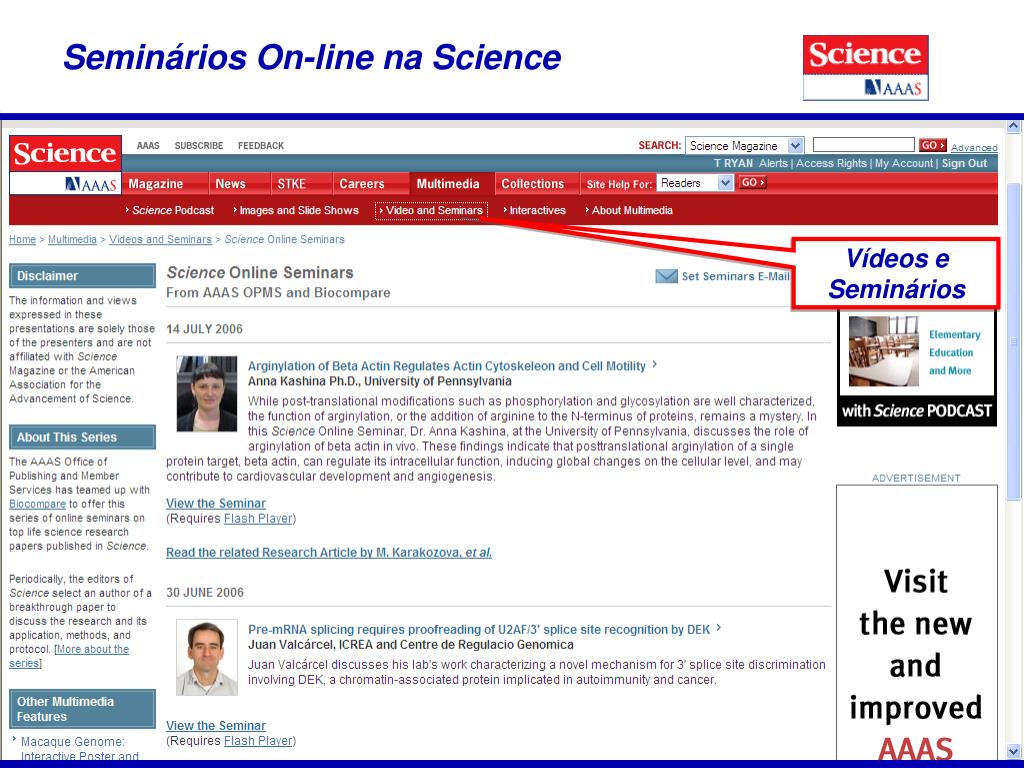Click the Visit the new and improved AAAS advertisement
Screen dimensions: 1024x768
coord(916,624)
